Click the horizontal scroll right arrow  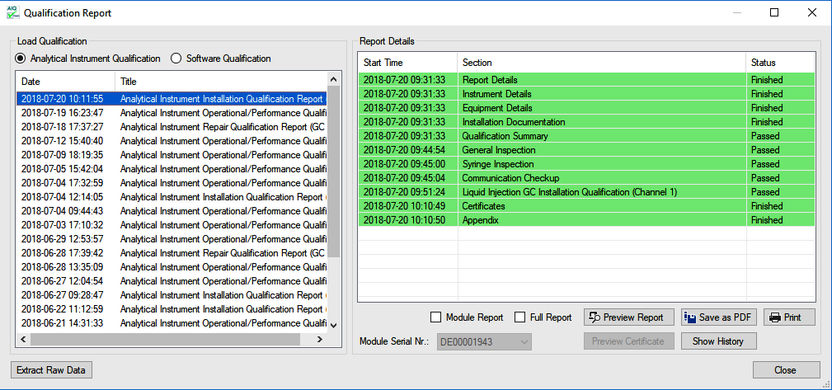320,339
